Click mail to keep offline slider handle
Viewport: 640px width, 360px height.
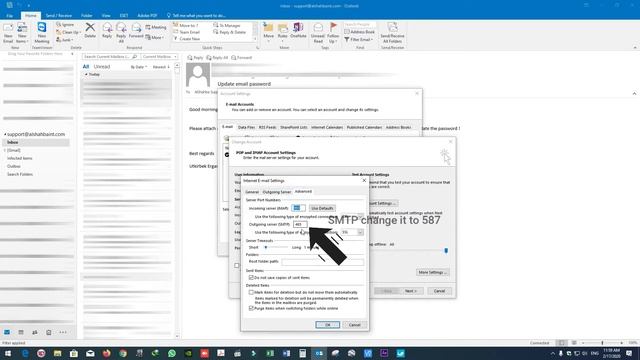coord(446,251)
